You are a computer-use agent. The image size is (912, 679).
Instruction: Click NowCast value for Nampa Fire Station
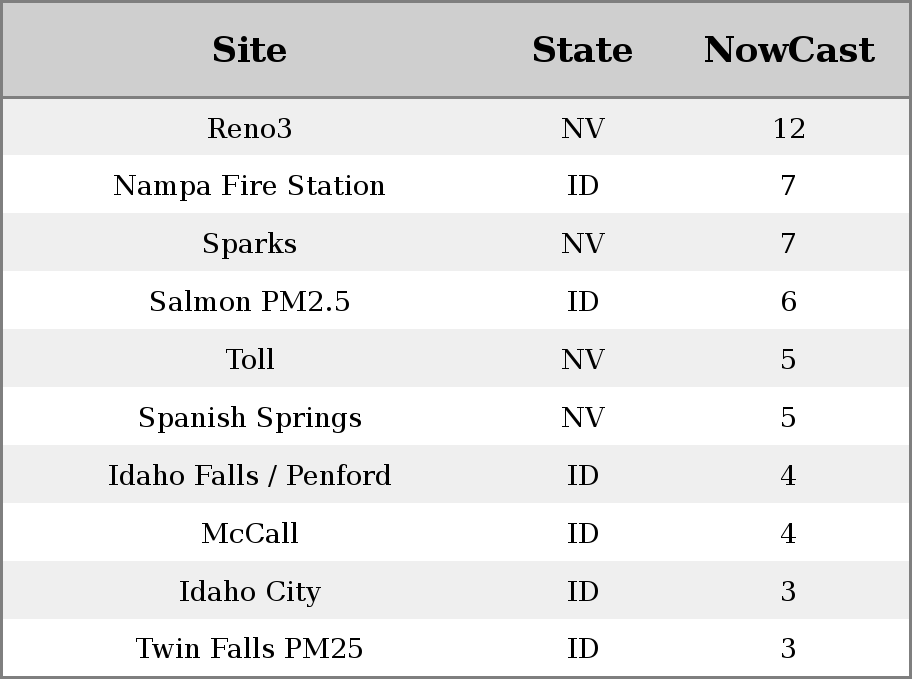(788, 186)
